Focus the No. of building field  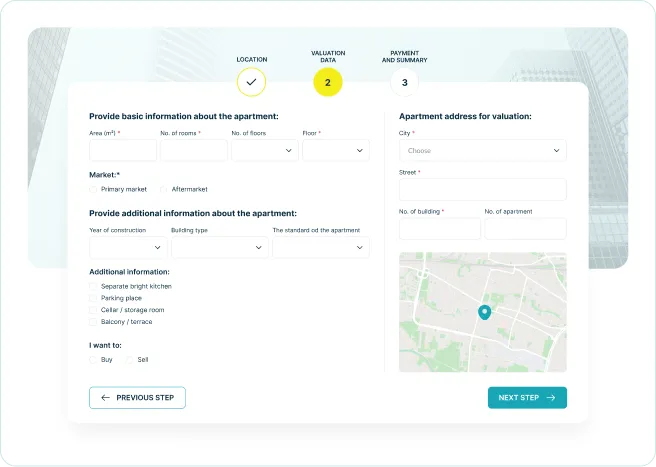coord(440,228)
